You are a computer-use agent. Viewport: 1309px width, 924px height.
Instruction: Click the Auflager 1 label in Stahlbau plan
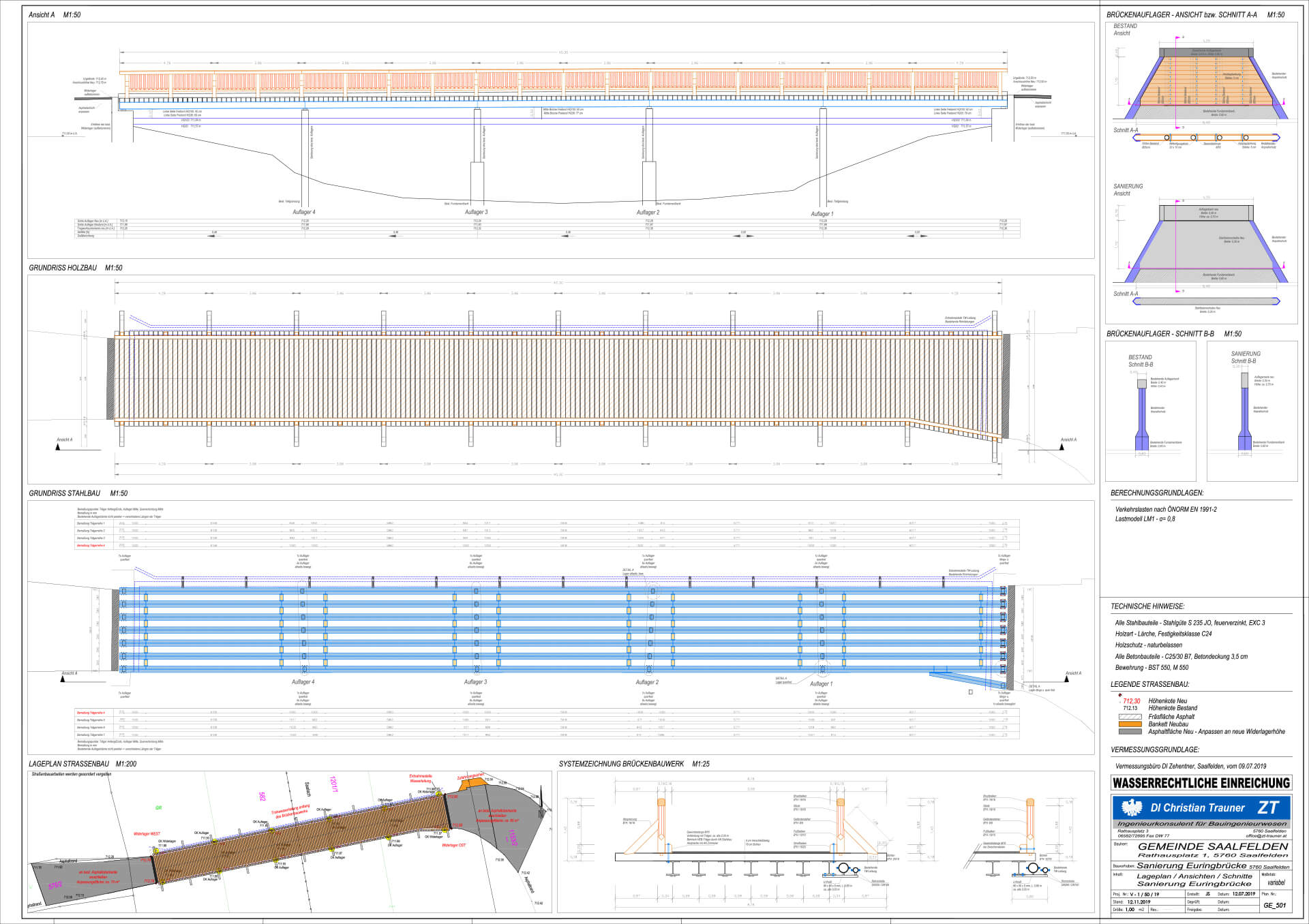click(x=821, y=683)
